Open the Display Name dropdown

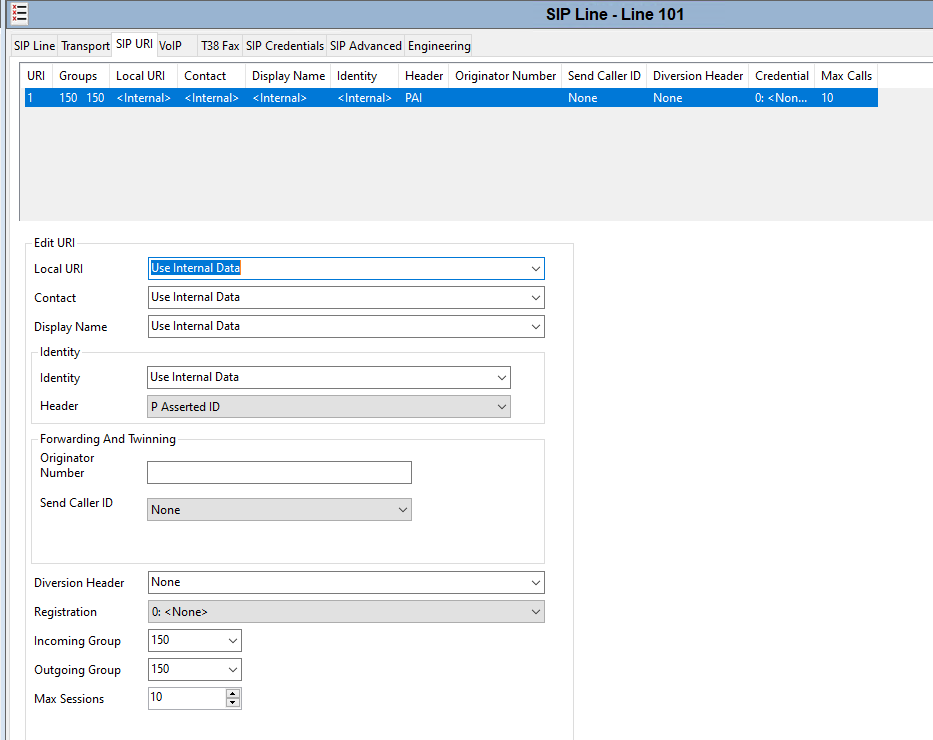point(536,327)
